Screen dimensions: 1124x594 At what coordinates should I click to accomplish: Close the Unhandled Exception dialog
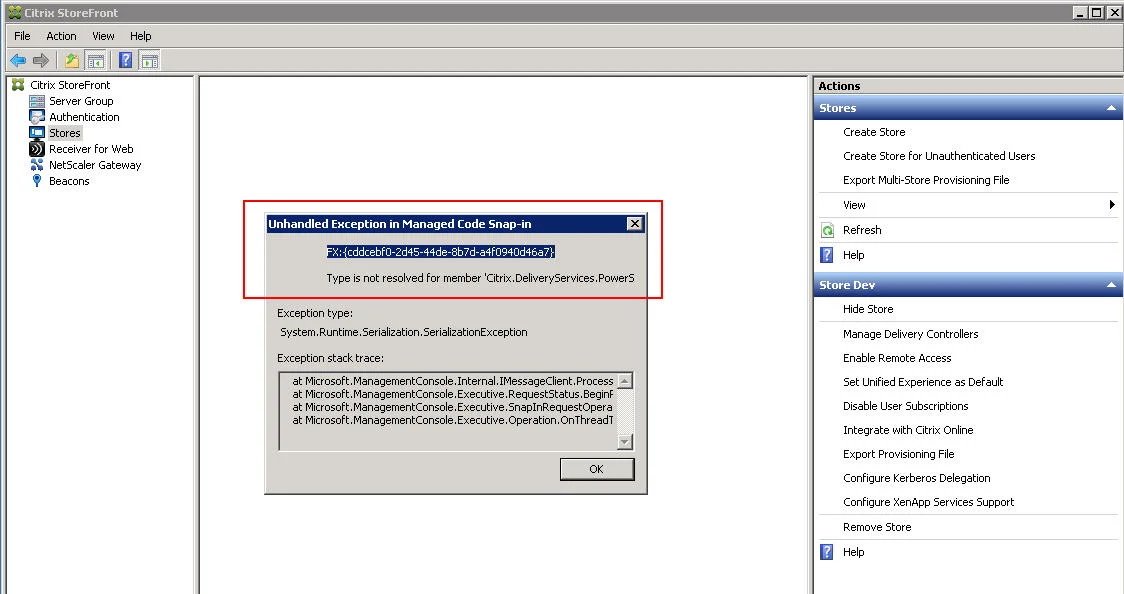pyautogui.click(x=634, y=224)
